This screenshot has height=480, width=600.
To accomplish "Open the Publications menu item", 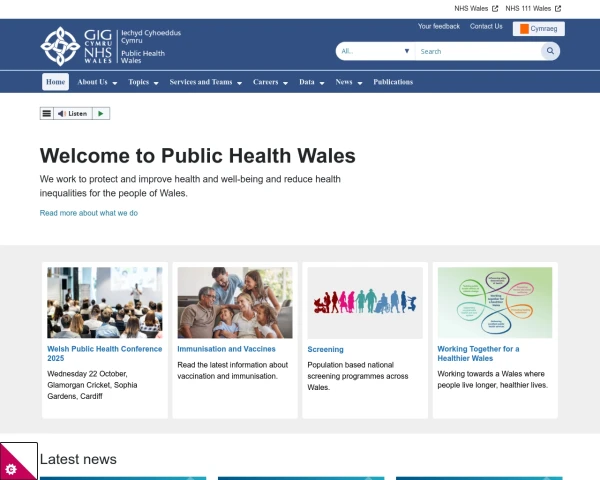I will [393, 82].
